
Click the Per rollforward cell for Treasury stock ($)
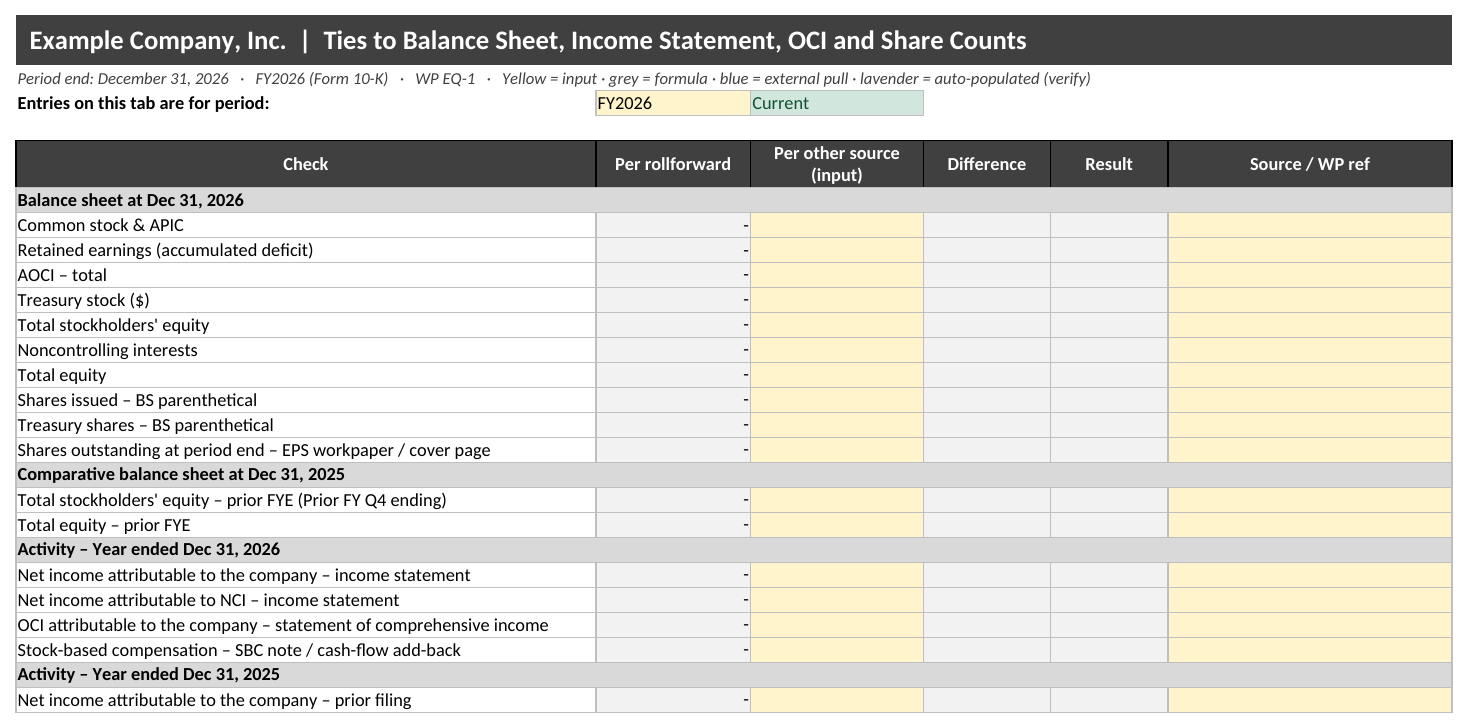673,300
